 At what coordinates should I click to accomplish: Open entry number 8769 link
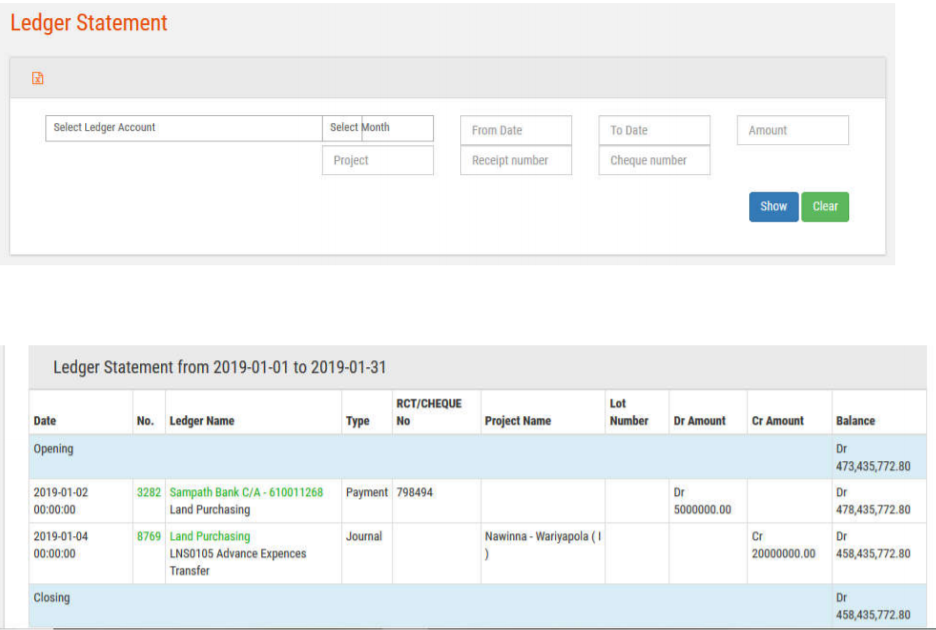[148, 536]
